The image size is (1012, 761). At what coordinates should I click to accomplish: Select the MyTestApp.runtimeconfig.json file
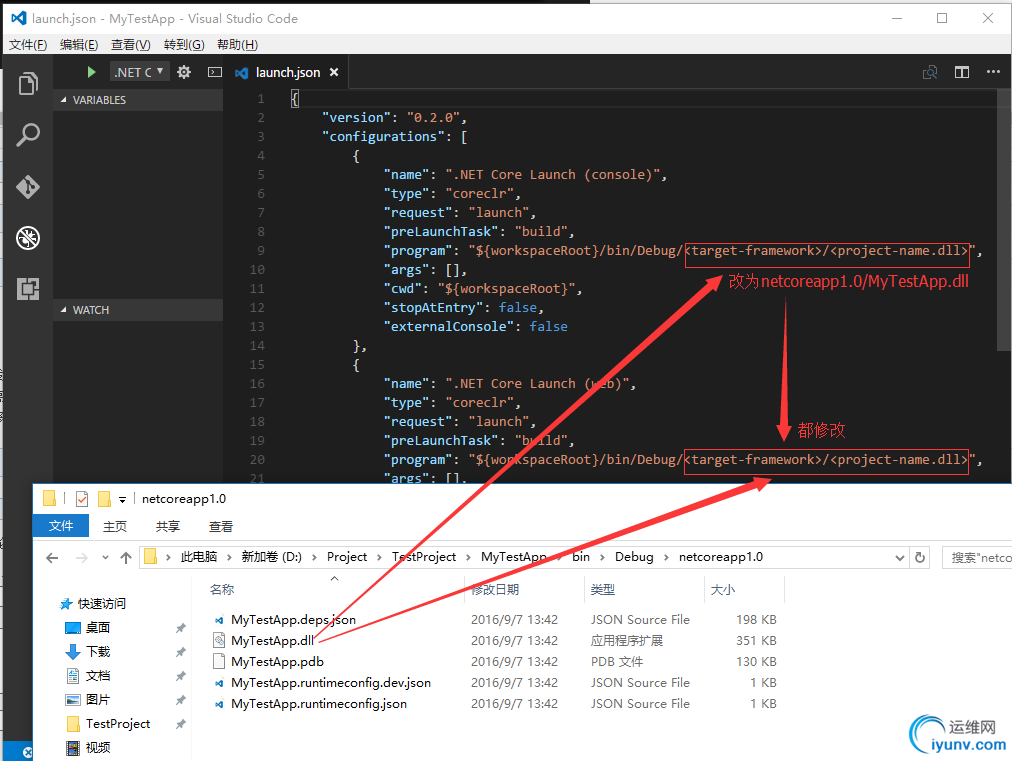[319, 704]
